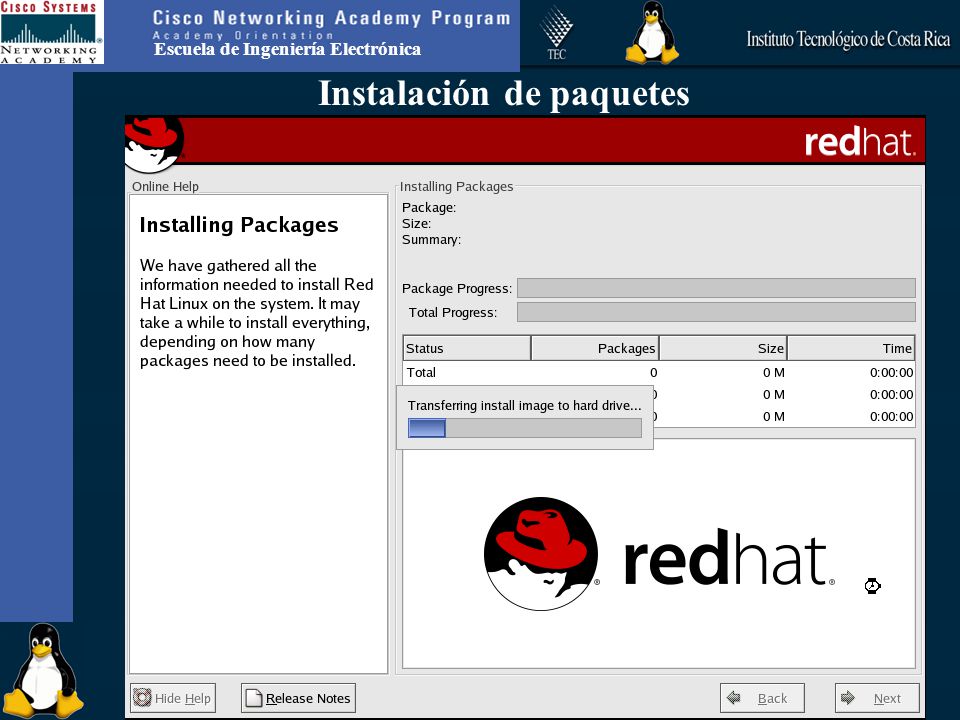Click the Cisco Systems Networking Academy logo
This screenshot has height=720, width=960.
point(52,32)
